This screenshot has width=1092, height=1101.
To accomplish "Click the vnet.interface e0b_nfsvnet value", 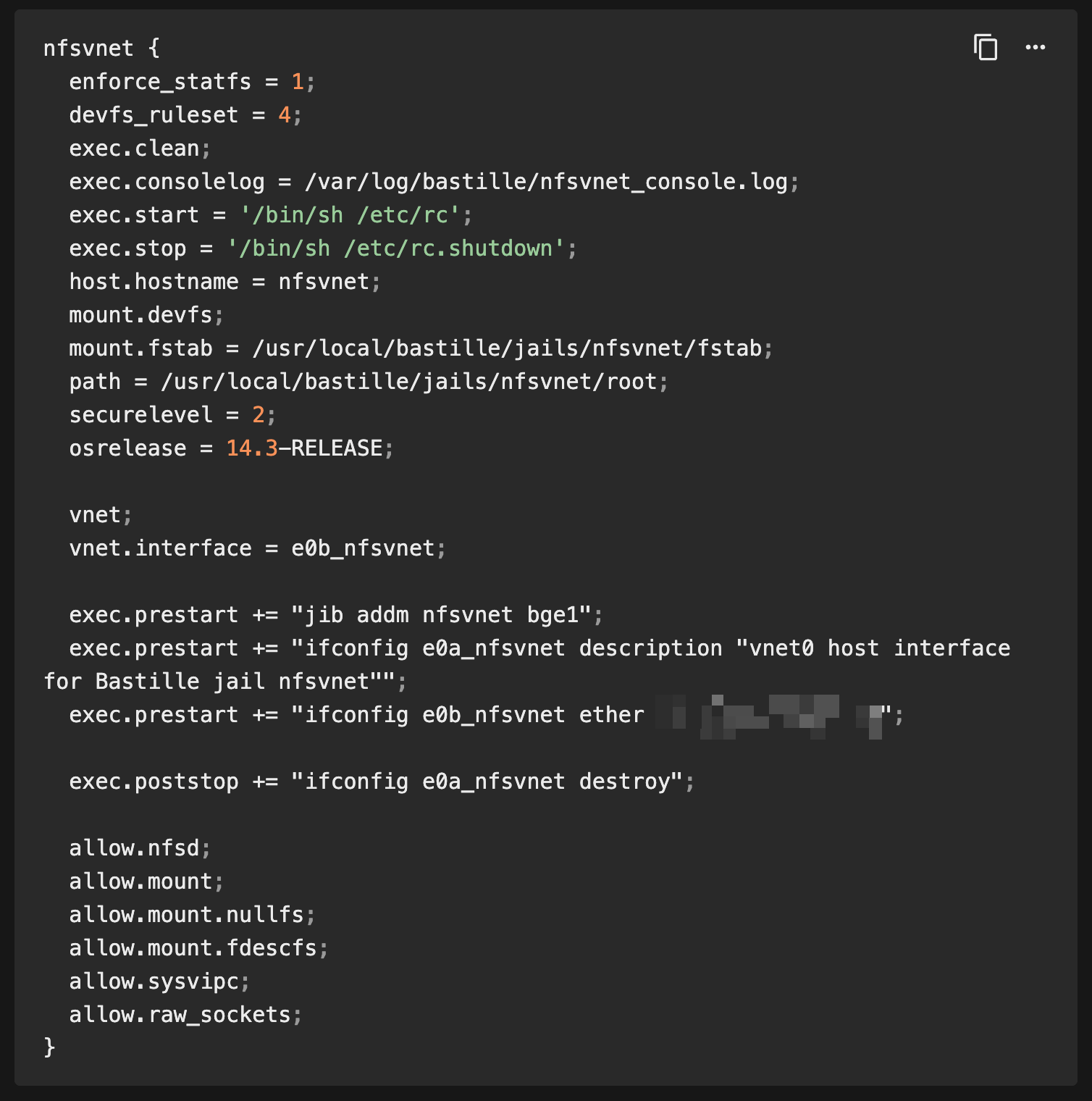I will pyautogui.click(x=362, y=548).
